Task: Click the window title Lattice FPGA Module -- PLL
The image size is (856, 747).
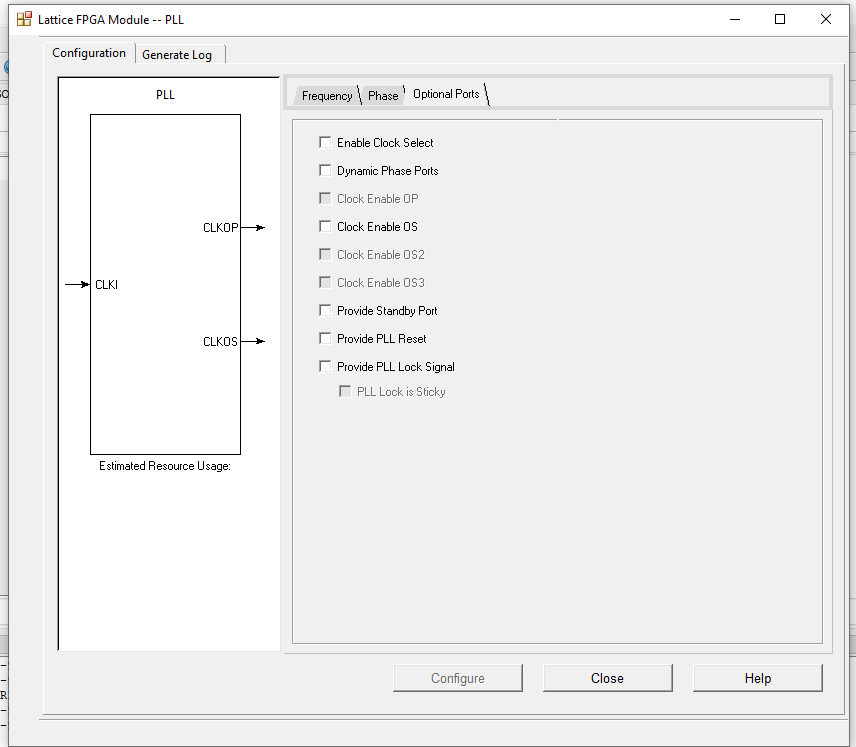Action: (x=111, y=20)
